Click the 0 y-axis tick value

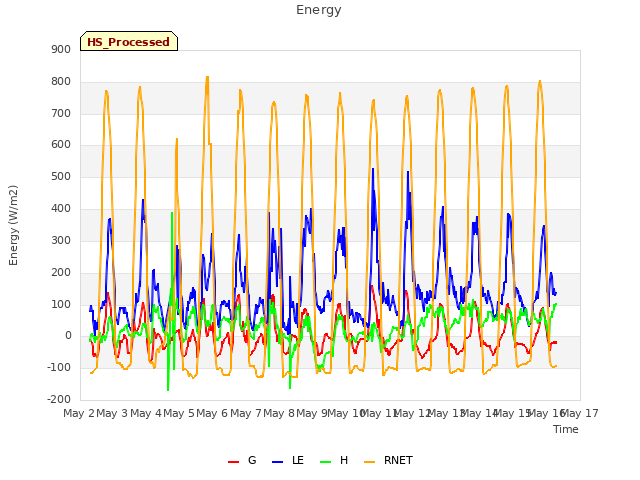(68, 336)
